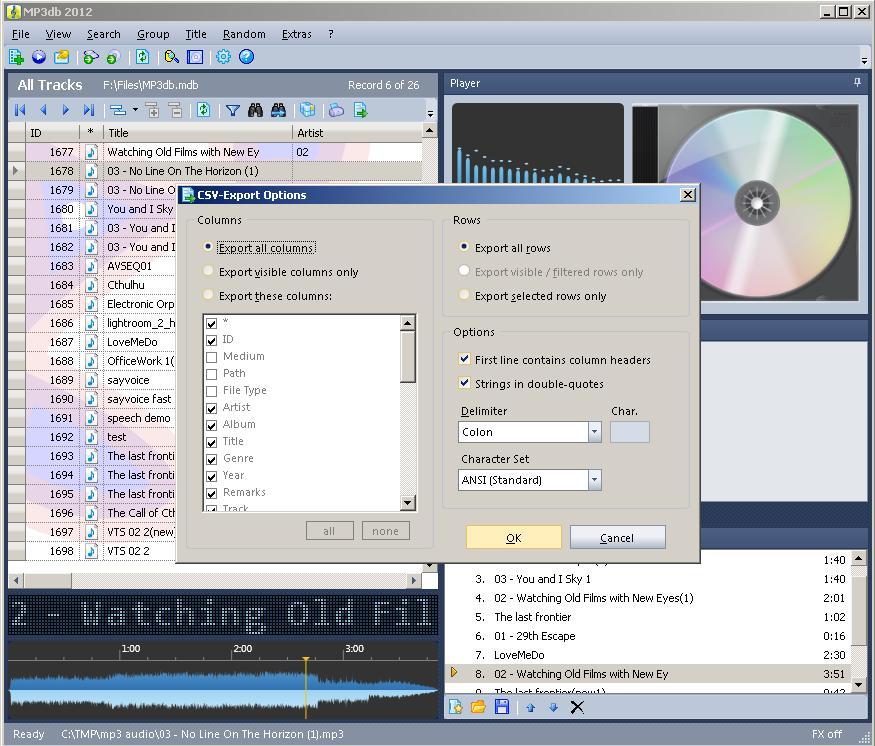Move playlist item up with blue arrow

pyautogui.click(x=530, y=708)
